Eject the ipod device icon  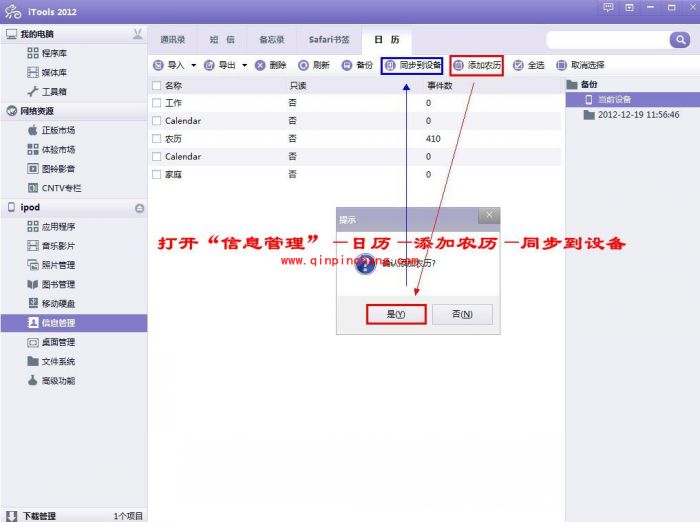point(140,208)
